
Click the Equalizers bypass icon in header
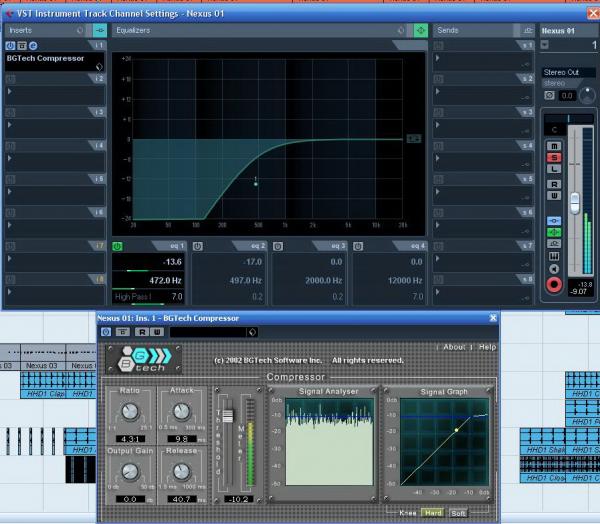point(421,31)
